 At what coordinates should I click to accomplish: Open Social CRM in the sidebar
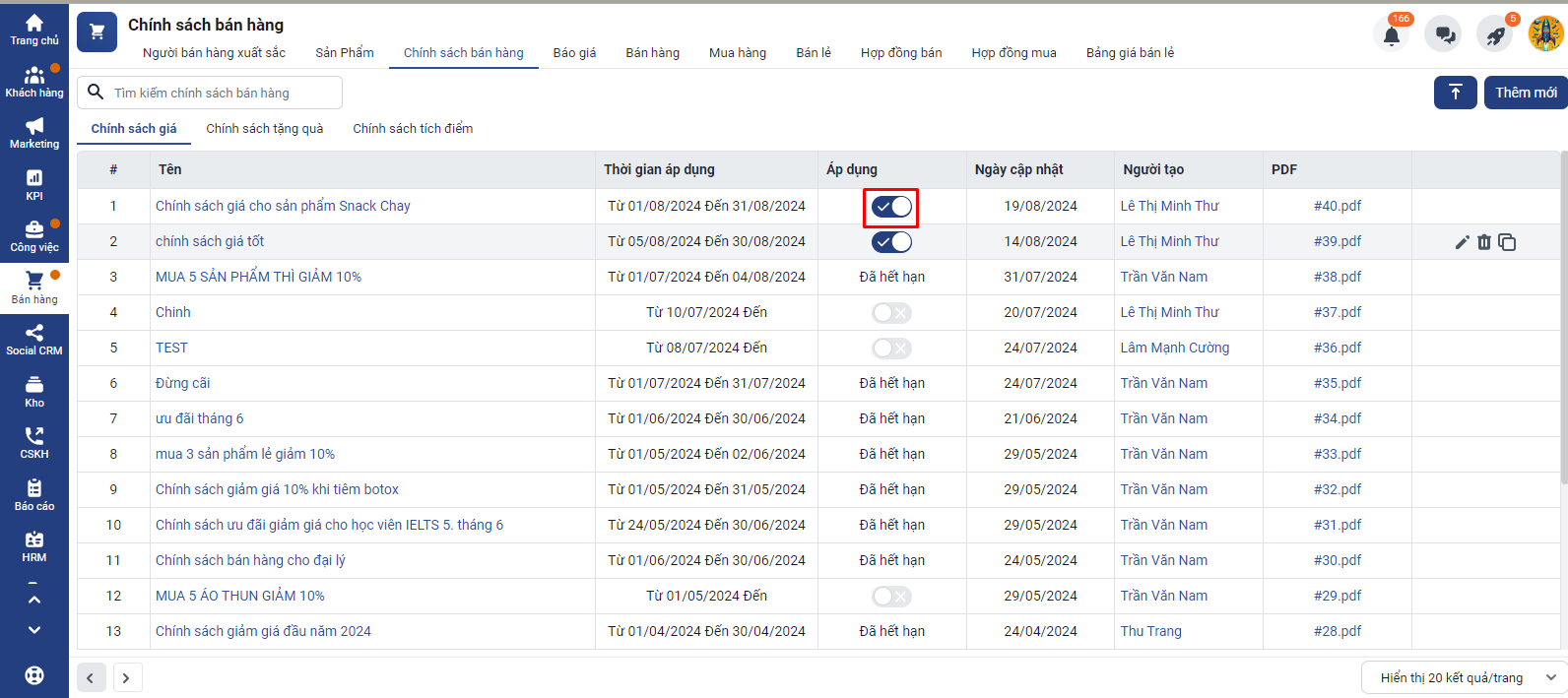(x=34, y=340)
